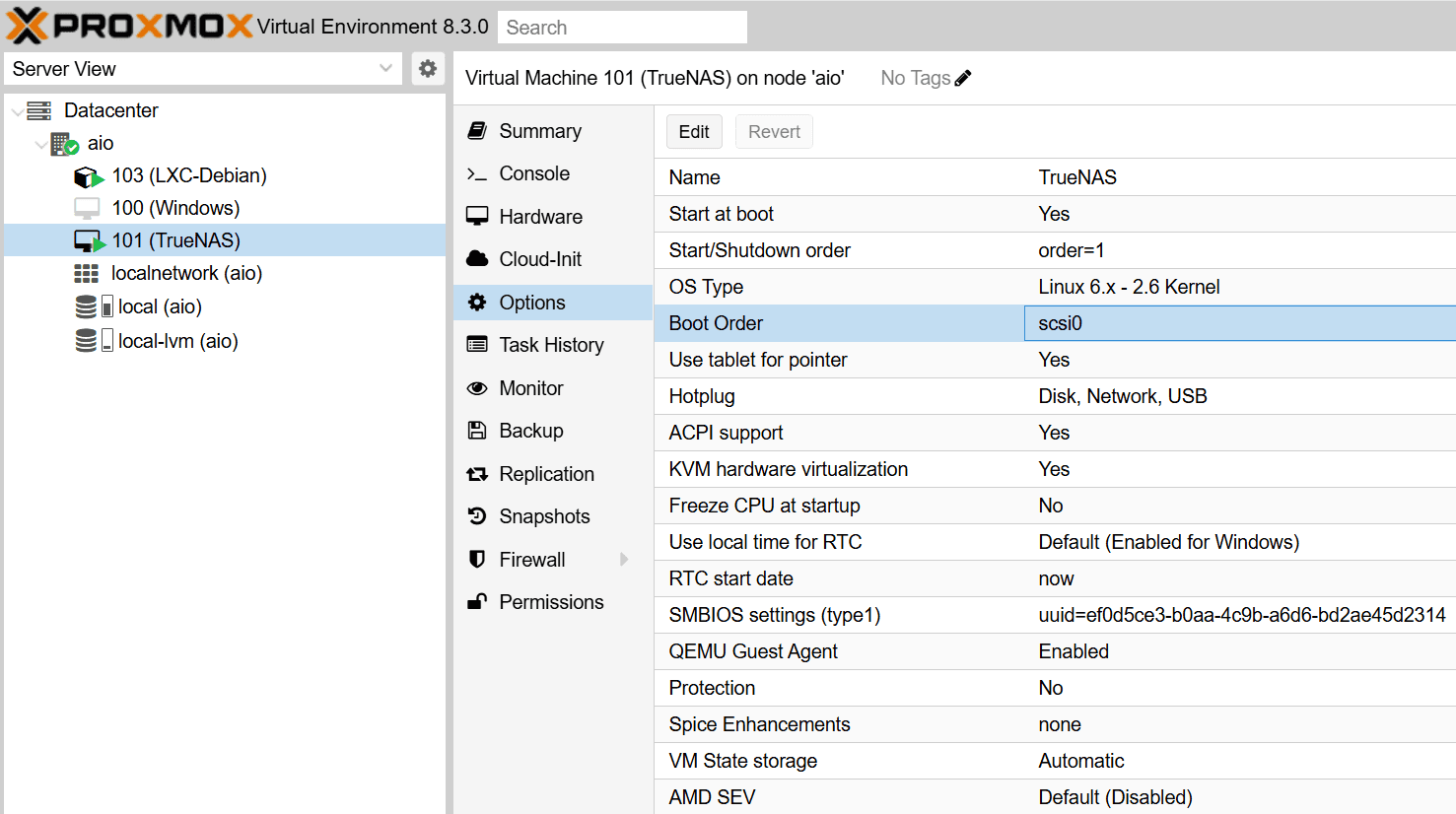
Task: Click the Permissions unlock icon
Action: click(477, 601)
